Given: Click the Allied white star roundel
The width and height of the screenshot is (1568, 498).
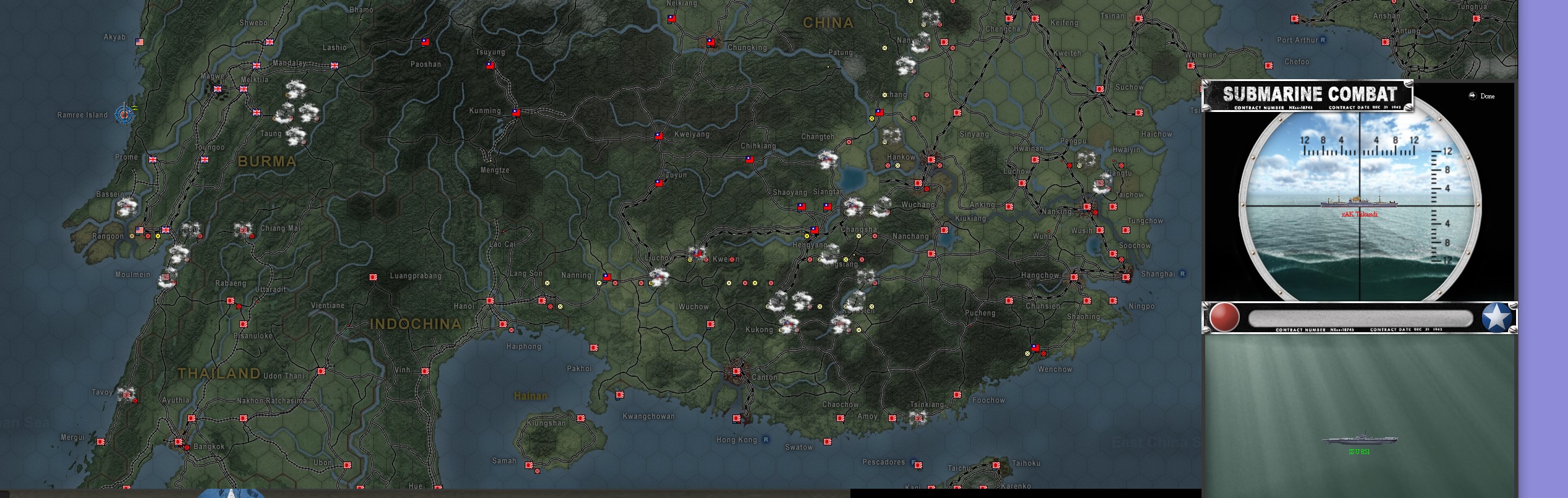Looking at the screenshot, I should pyautogui.click(x=1497, y=317).
